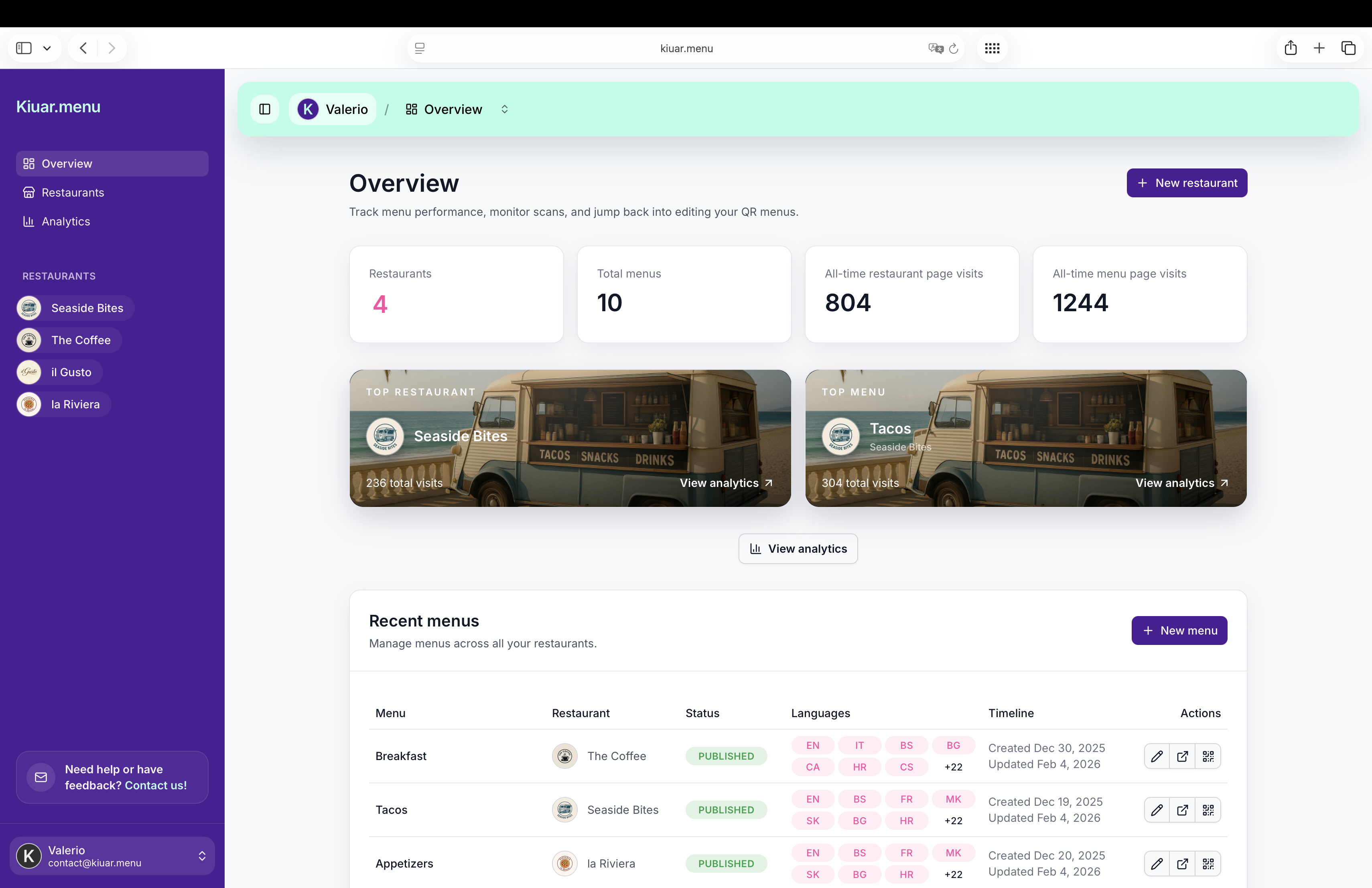Expand Valerio account menu at sidebar bottom
The width and height of the screenshot is (1372, 888).
[x=202, y=856]
